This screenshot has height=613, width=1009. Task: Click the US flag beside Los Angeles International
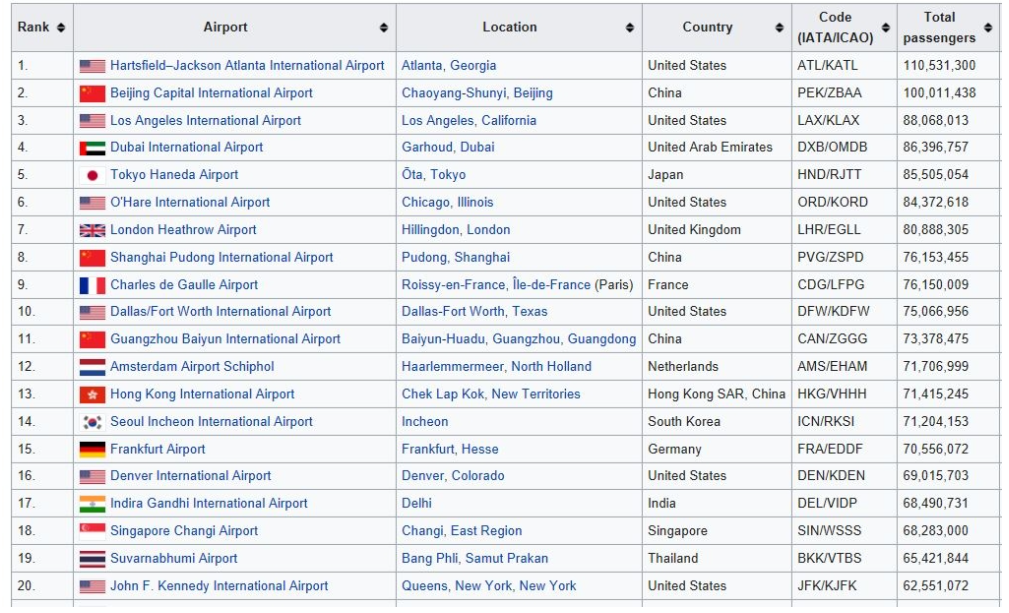point(92,121)
